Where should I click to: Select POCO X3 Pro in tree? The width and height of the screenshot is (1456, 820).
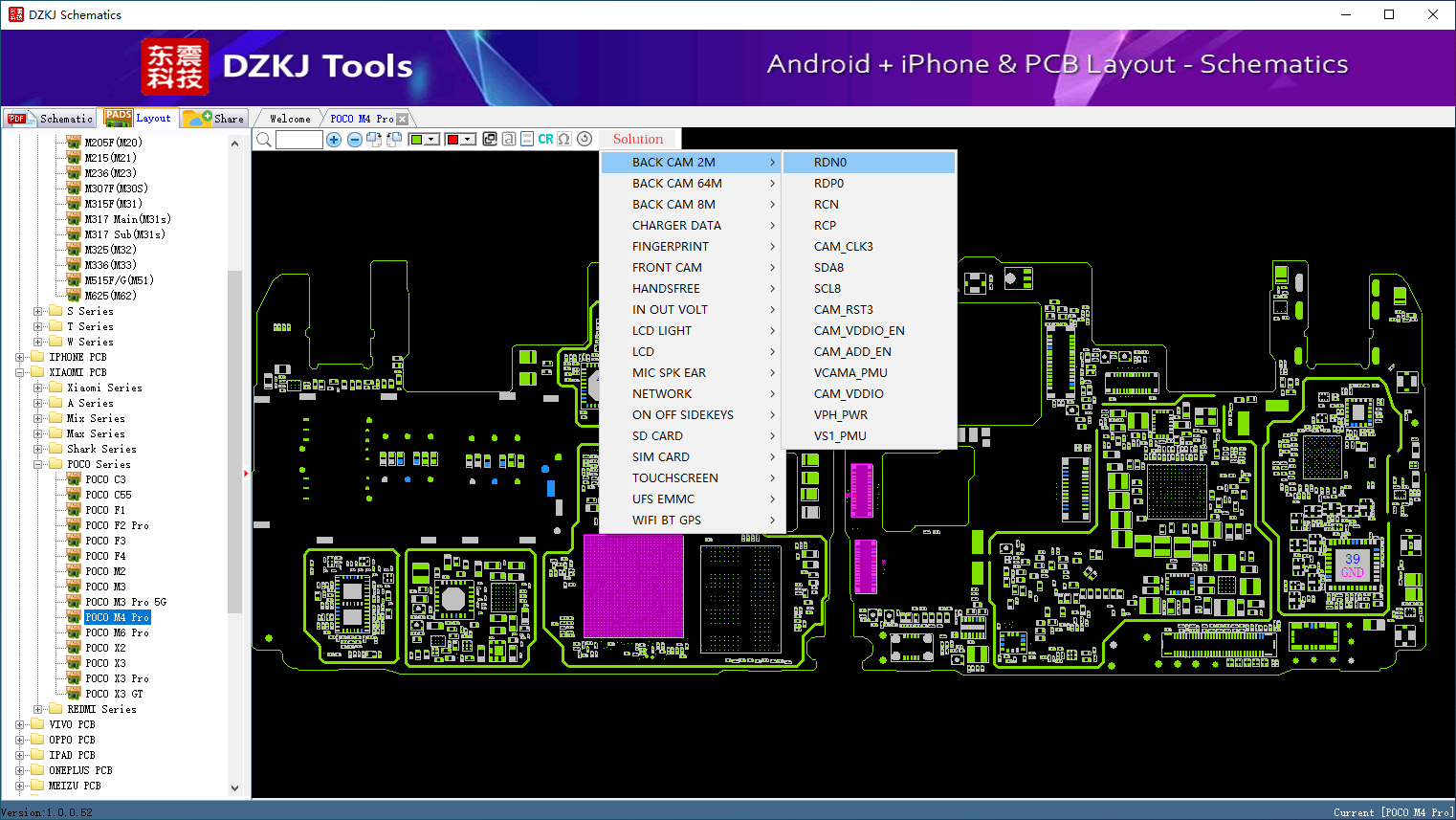pos(117,678)
